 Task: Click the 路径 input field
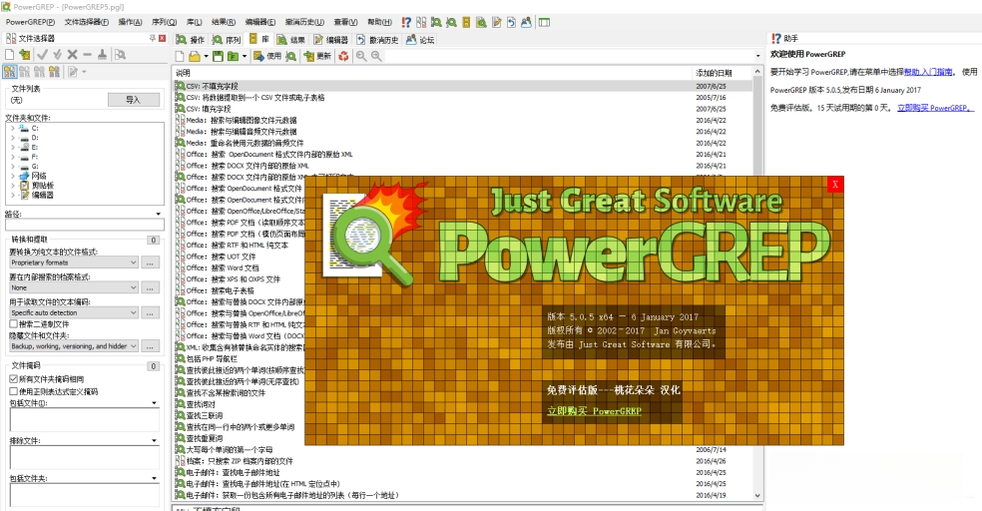point(85,224)
